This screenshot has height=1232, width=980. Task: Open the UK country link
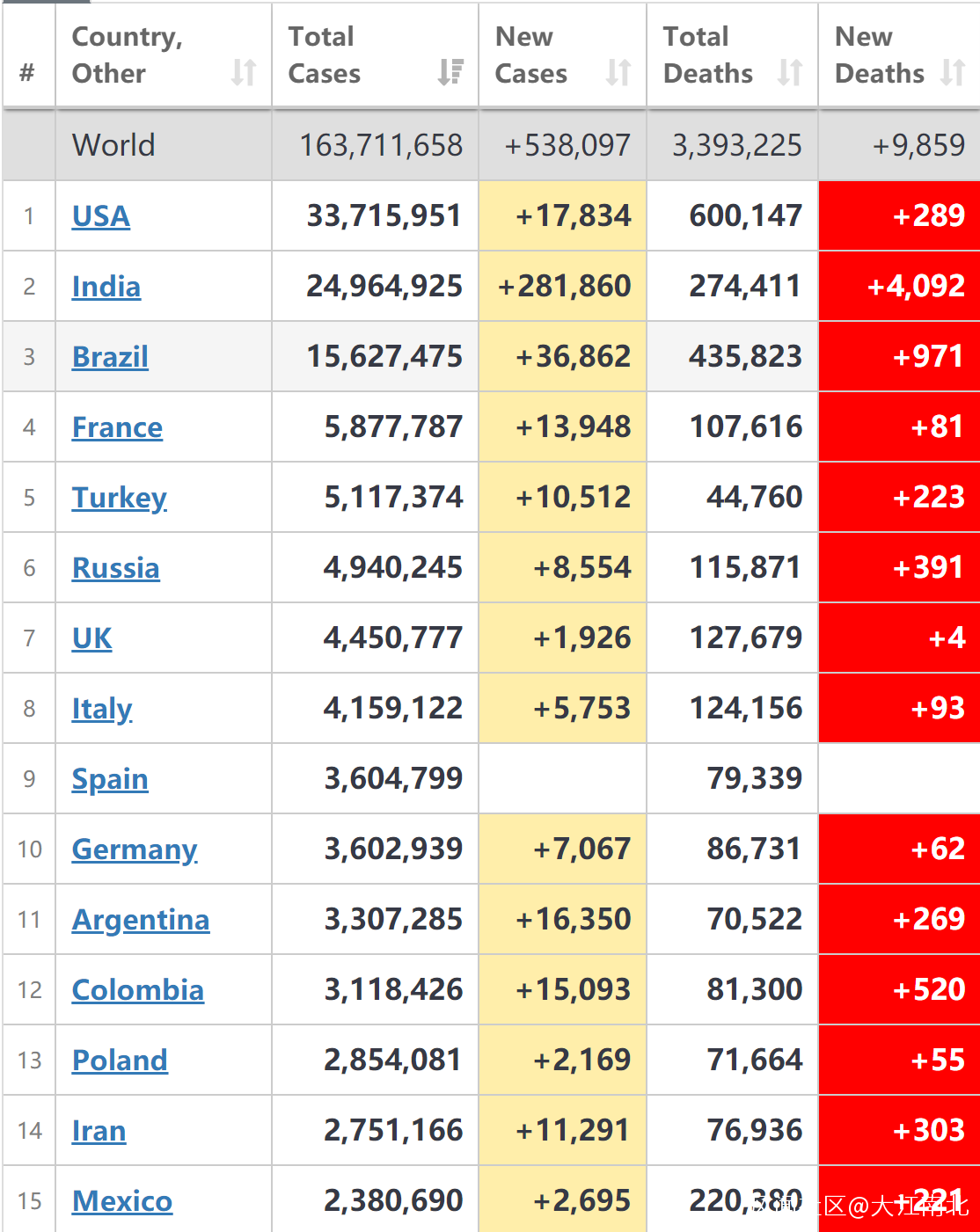92,638
